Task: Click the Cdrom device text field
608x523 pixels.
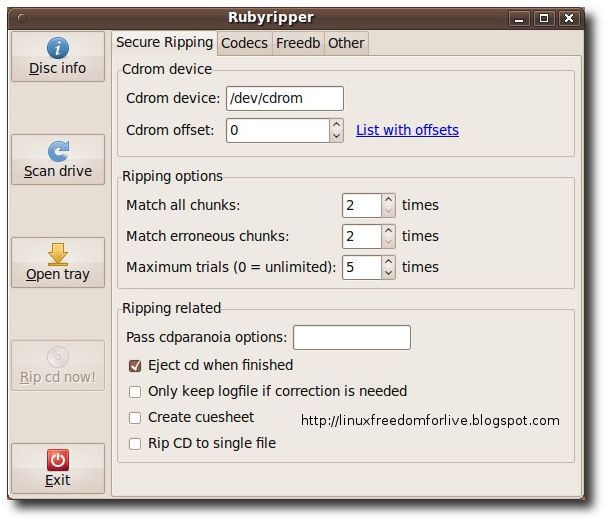Action: pos(285,98)
